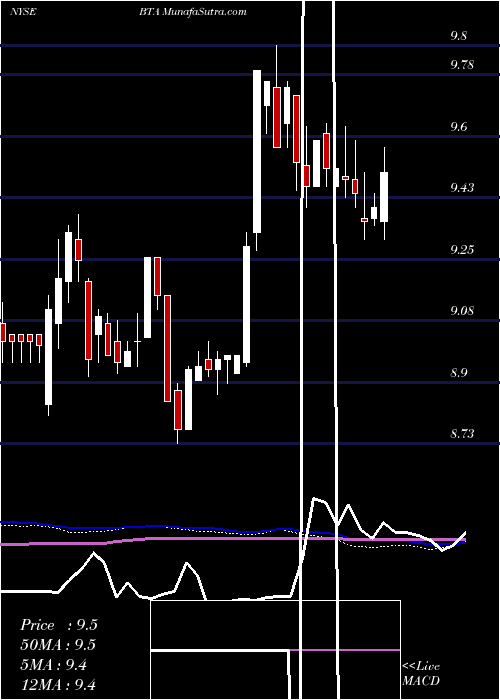Viewport: 500px width, 700px height.
Task: Click the Price : 9.5 readout
Action: [58, 625]
